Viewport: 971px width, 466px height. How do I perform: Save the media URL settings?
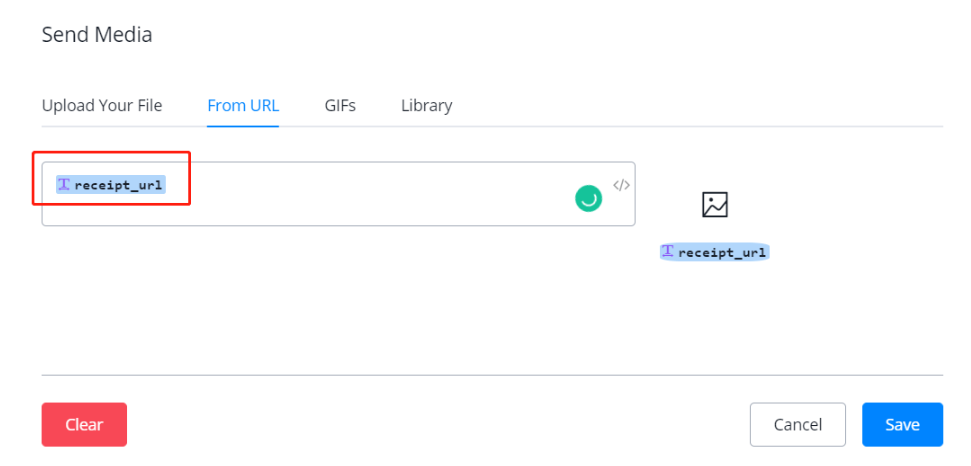[x=902, y=425]
